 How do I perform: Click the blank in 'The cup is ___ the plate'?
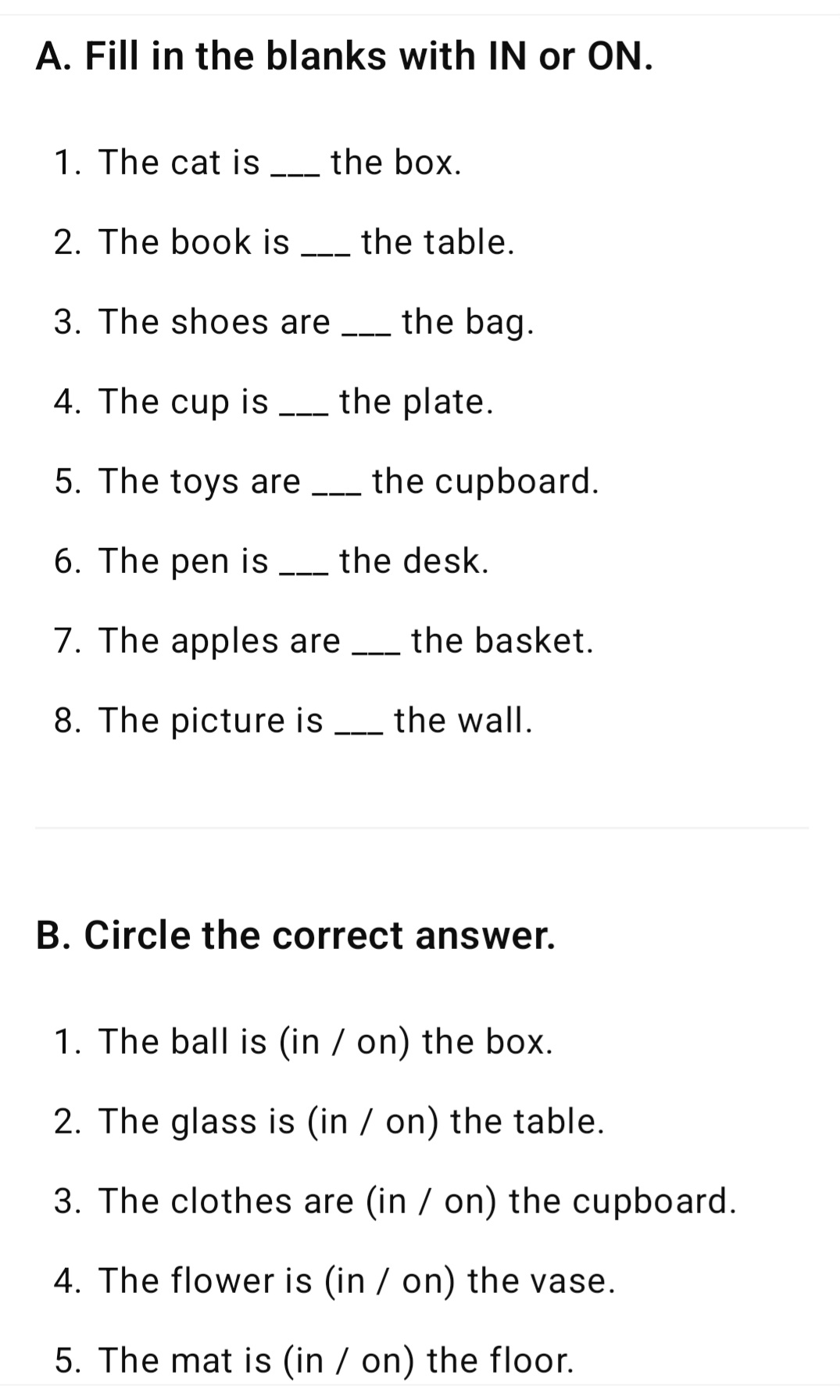coord(304,413)
